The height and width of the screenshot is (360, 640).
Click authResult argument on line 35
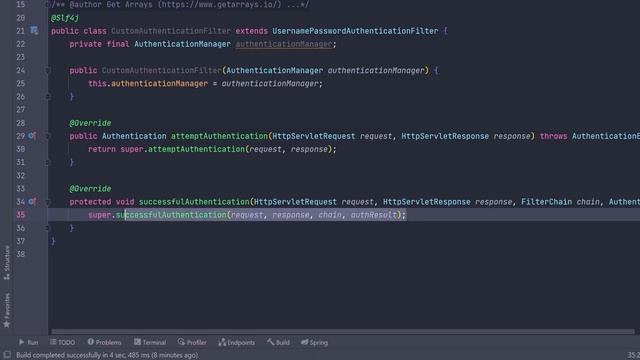373,215
